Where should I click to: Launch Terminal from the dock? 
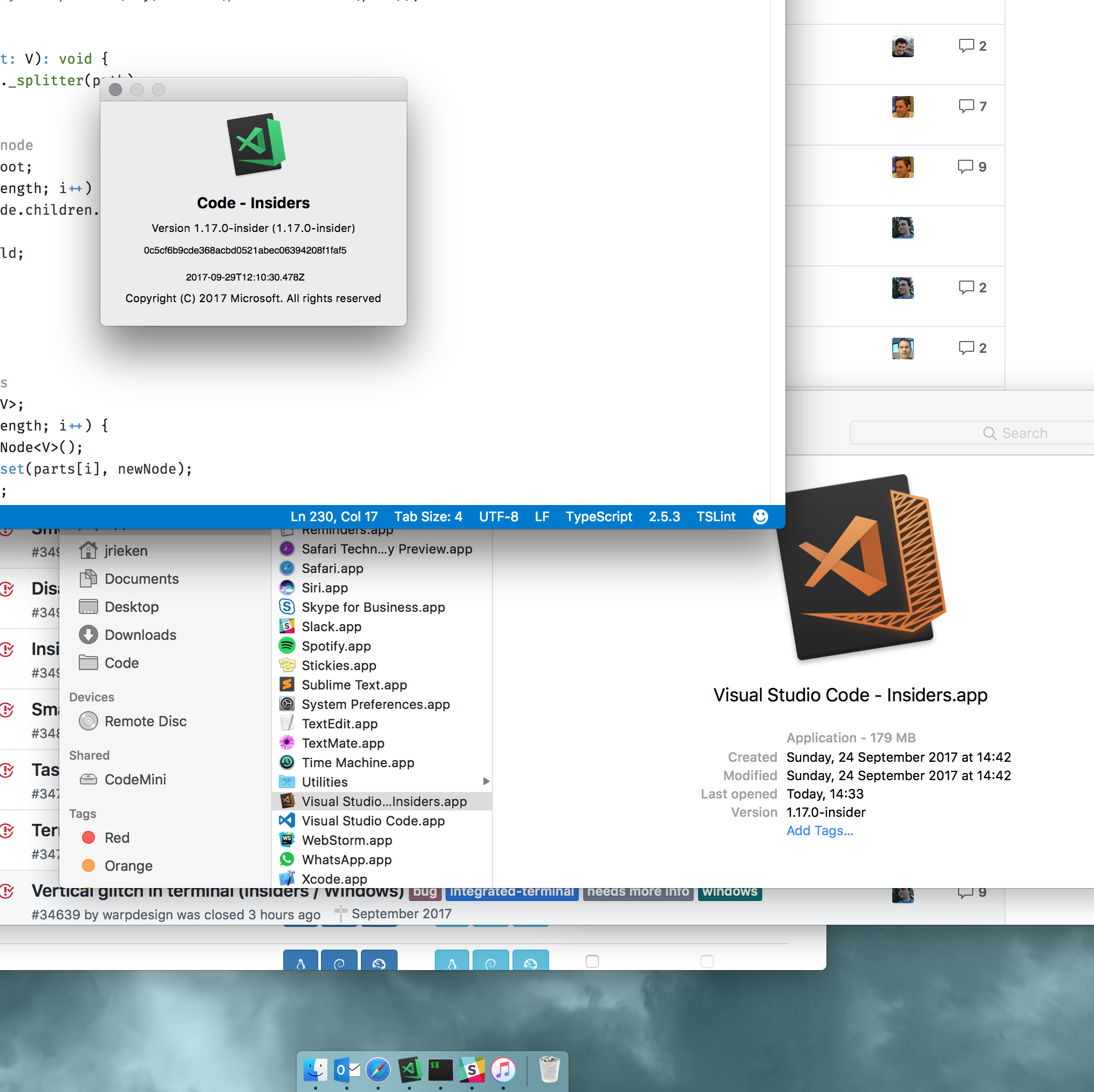pyautogui.click(x=441, y=1070)
